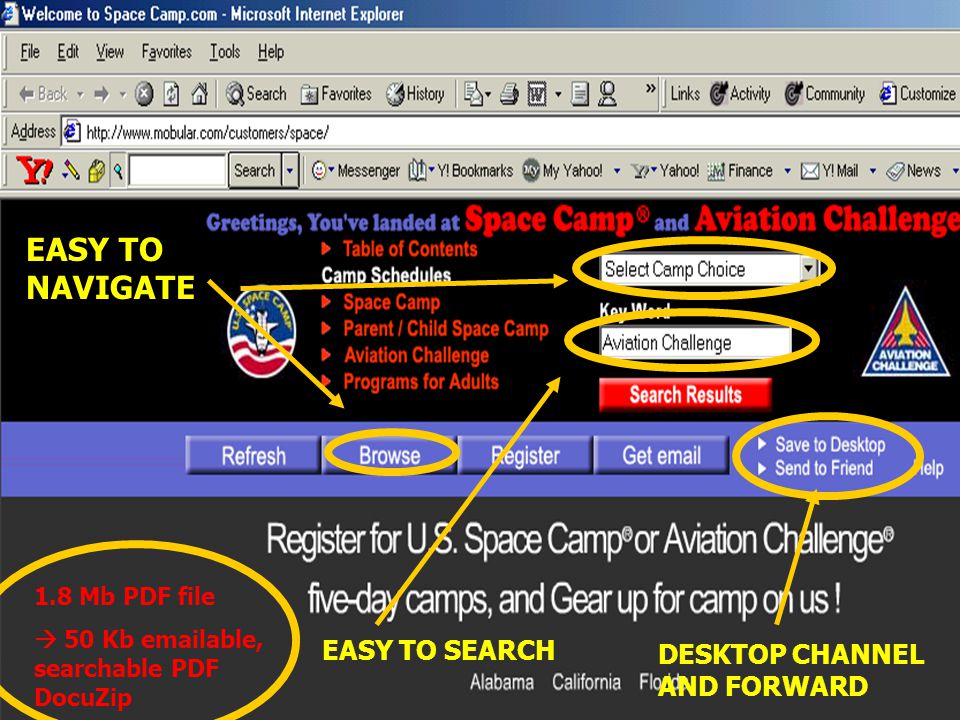The image size is (960, 720).
Task: Select the Alabama location link
Action: point(501,682)
